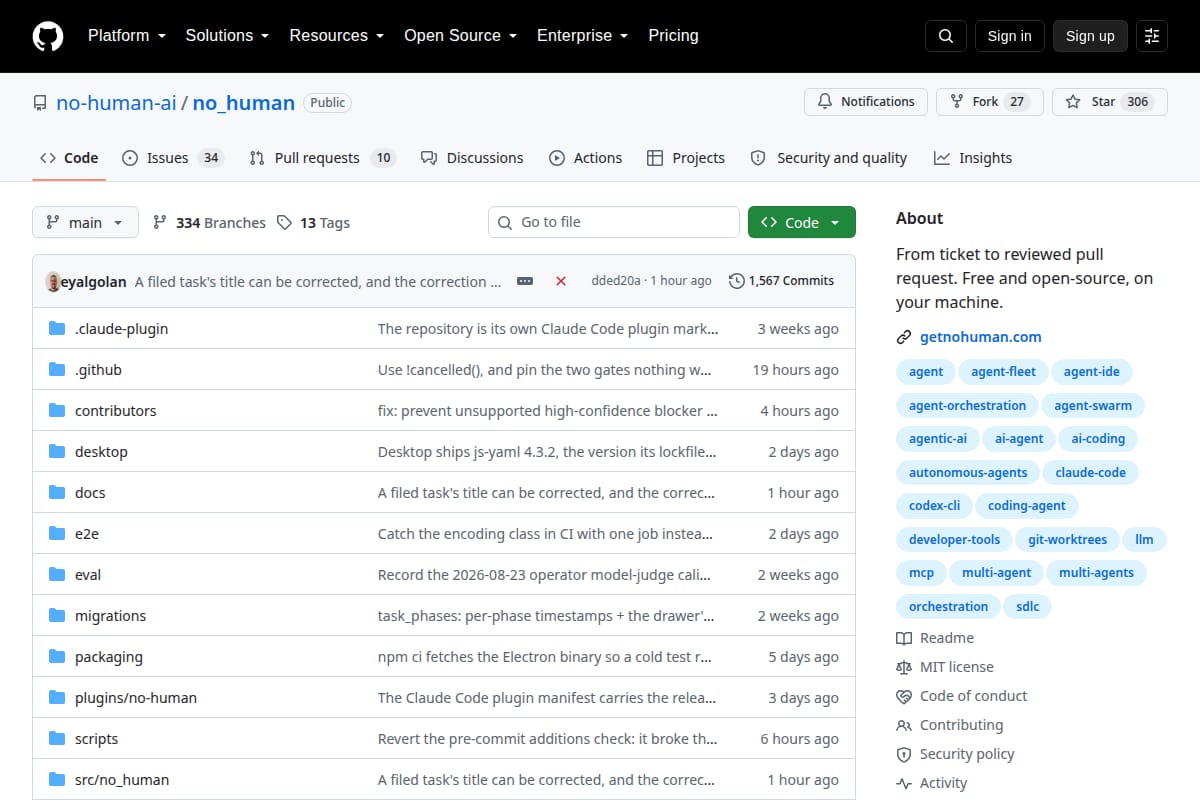Click the eval folder icon
The width and height of the screenshot is (1200, 800).
[x=57, y=574]
